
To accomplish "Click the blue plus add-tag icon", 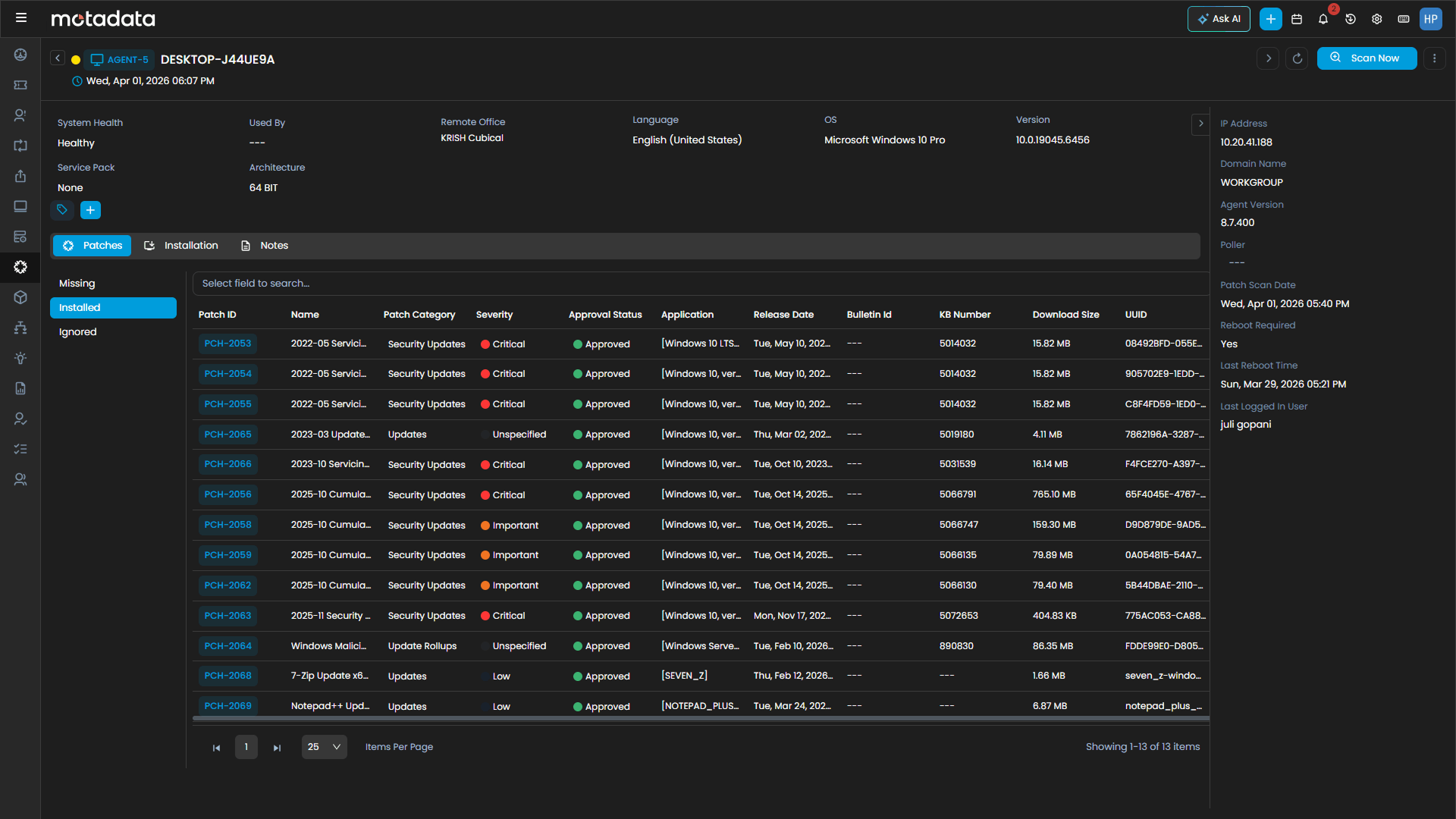I will [x=90, y=210].
